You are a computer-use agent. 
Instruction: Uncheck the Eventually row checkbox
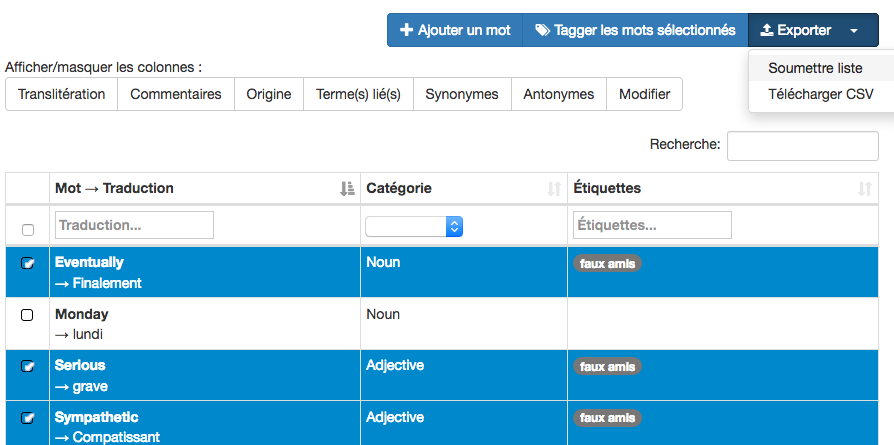tap(28, 263)
